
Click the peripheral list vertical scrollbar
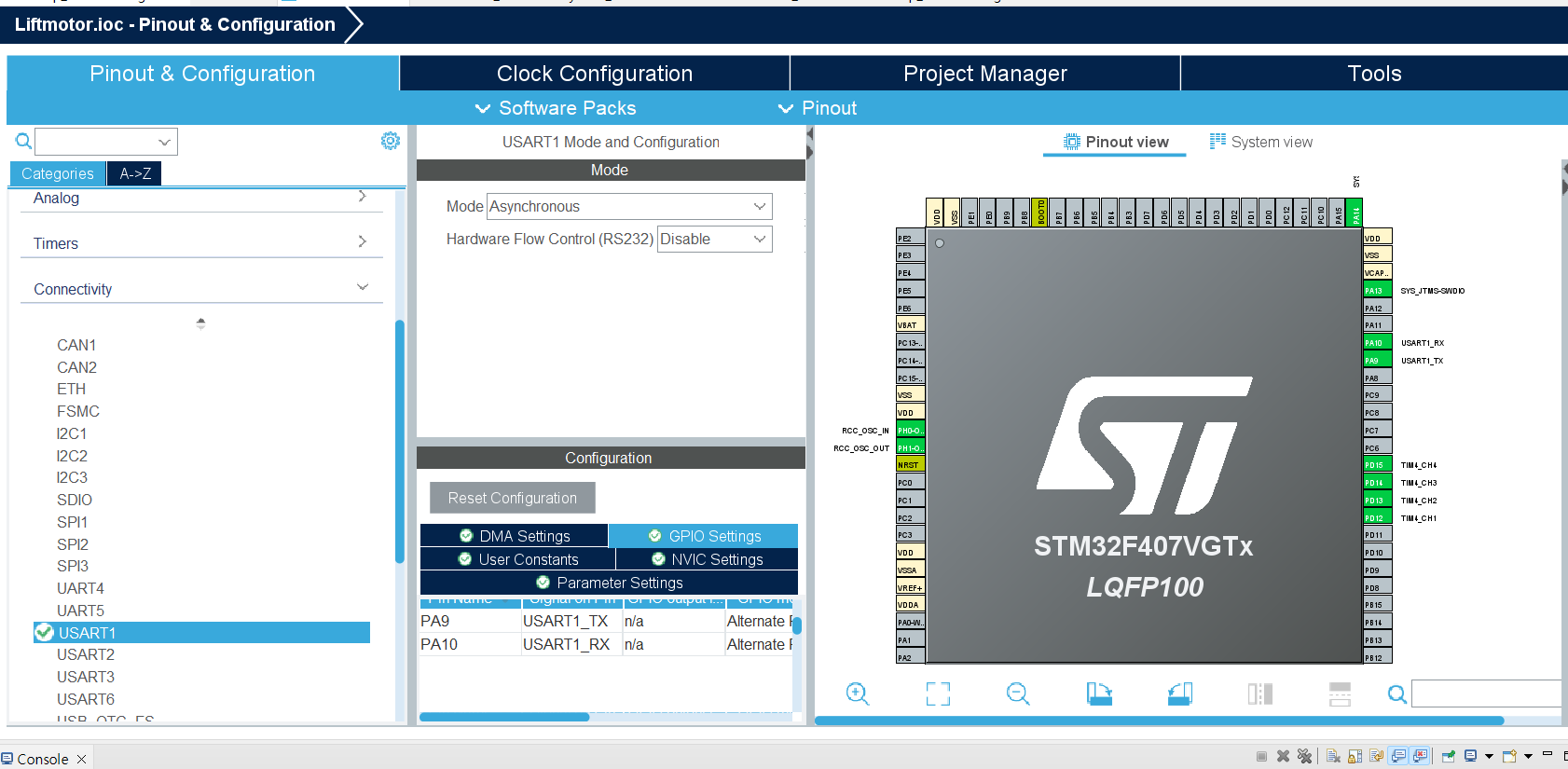(x=400, y=441)
